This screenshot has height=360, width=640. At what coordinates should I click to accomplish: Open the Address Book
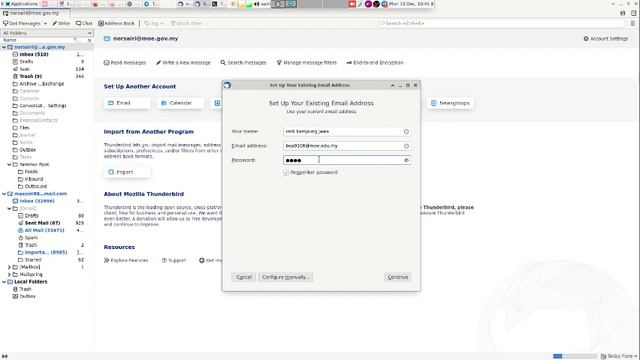(116, 23)
